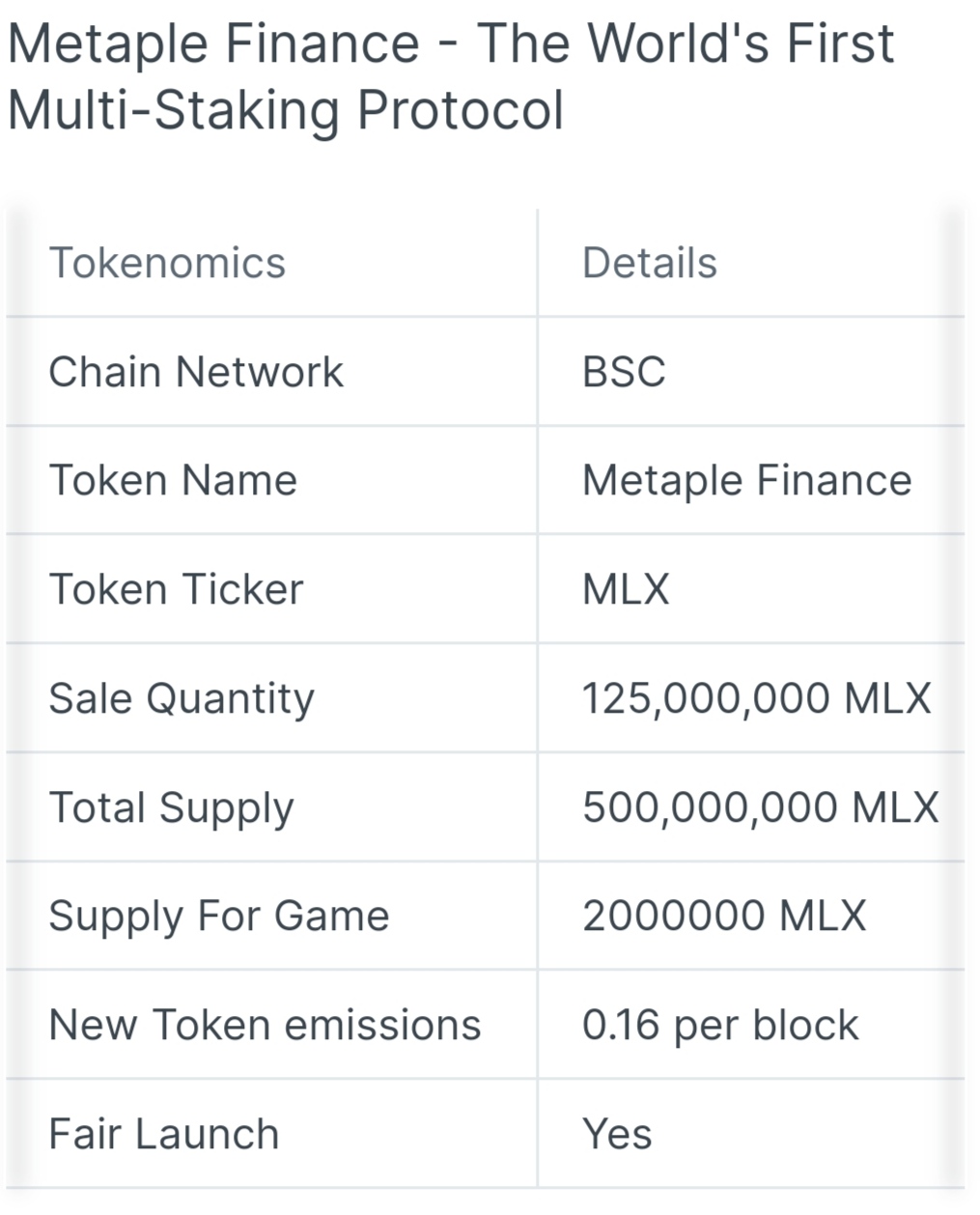The width and height of the screenshot is (980, 1215).
Task: Click the Token Ticker row label
Action: (176, 589)
